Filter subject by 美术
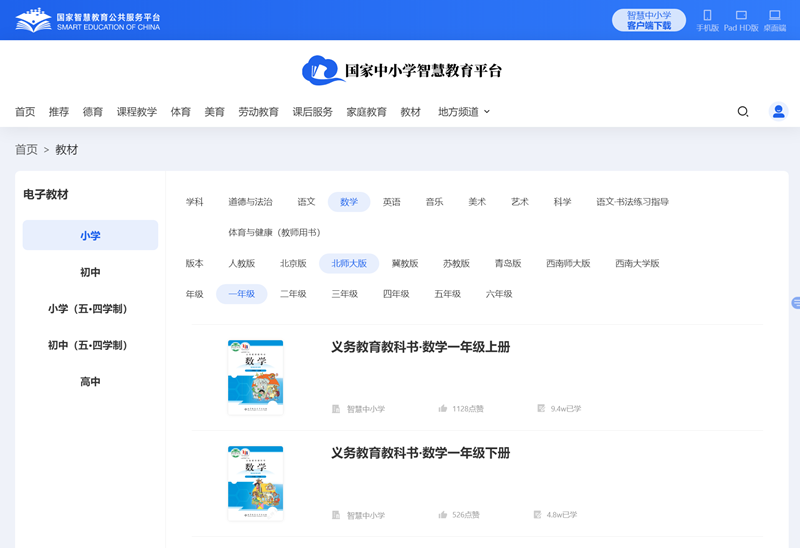The height and width of the screenshot is (548, 800). point(477,202)
